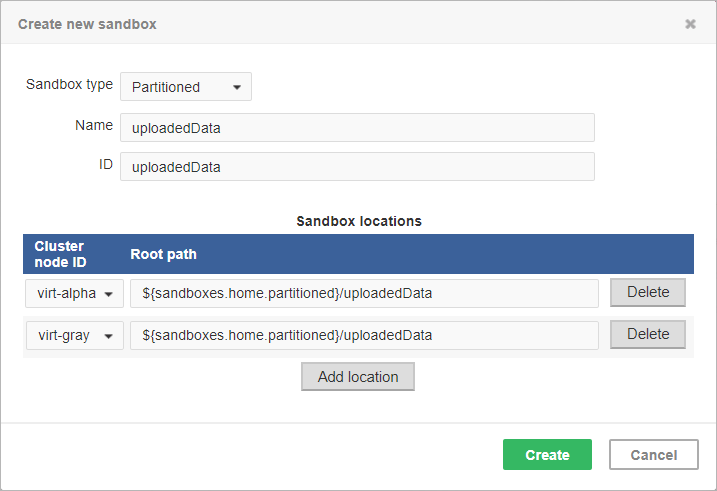
Task: Click the virt-gray root path field
Action: point(364,335)
